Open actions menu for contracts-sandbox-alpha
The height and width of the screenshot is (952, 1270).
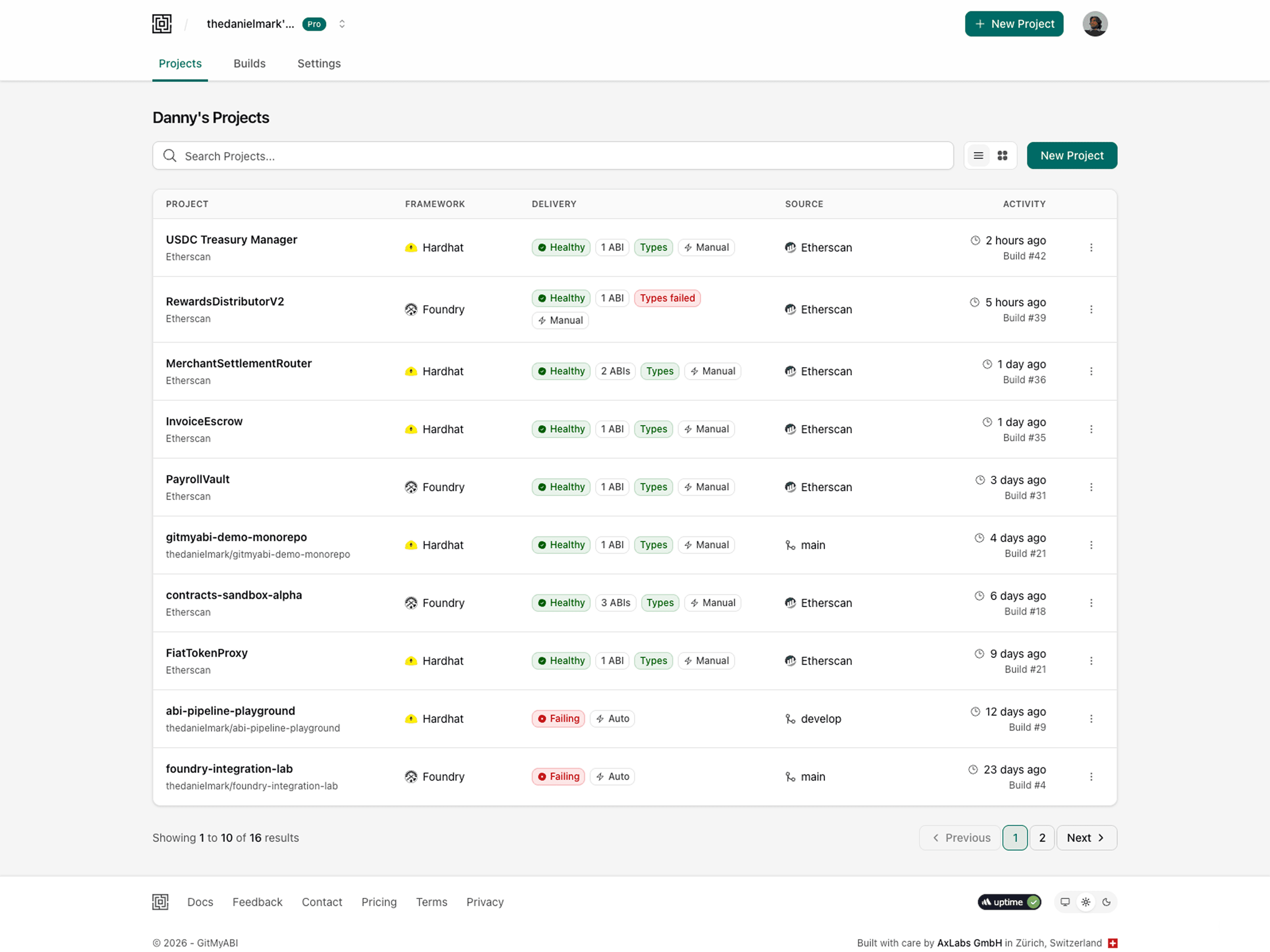pyautogui.click(x=1091, y=603)
